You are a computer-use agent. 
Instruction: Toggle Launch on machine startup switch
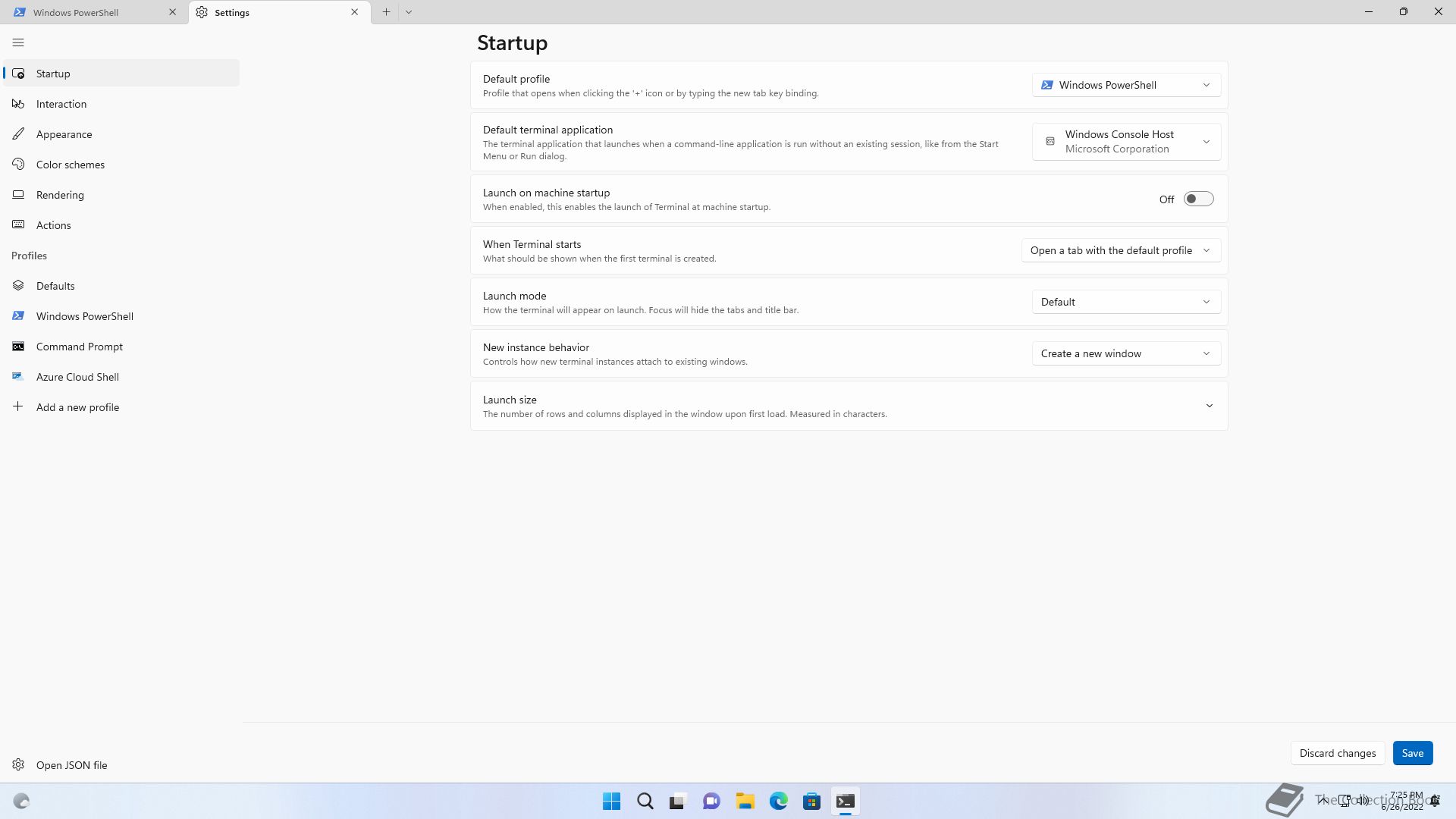click(1199, 199)
